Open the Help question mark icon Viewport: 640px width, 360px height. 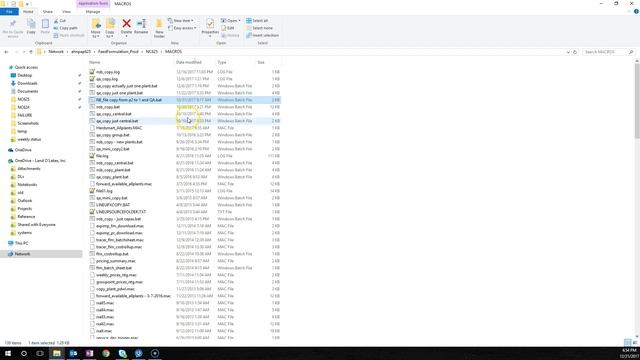coord(636,11)
